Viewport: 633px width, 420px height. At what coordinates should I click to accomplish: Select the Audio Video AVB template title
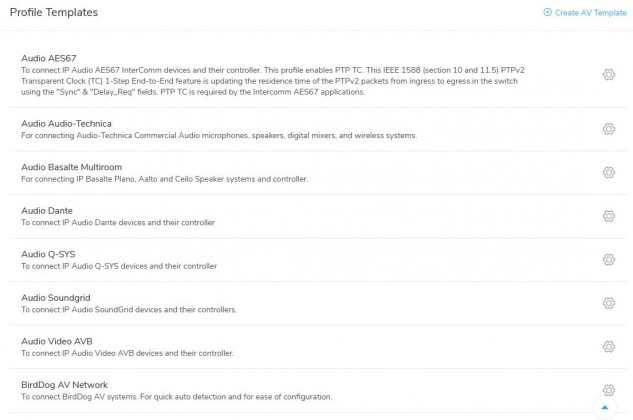click(x=57, y=342)
